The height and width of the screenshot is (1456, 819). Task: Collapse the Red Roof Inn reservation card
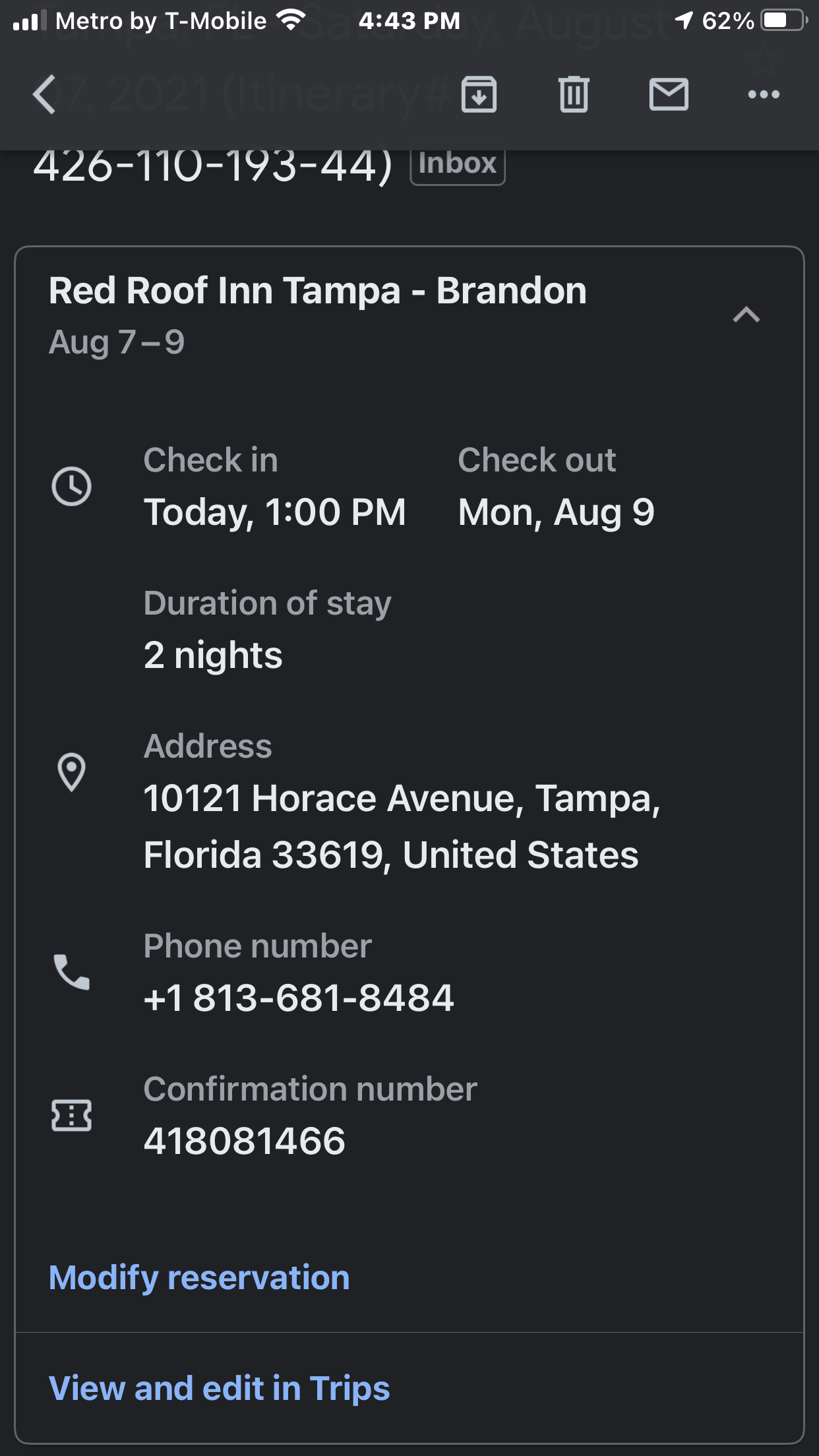pyautogui.click(x=746, y=315)
